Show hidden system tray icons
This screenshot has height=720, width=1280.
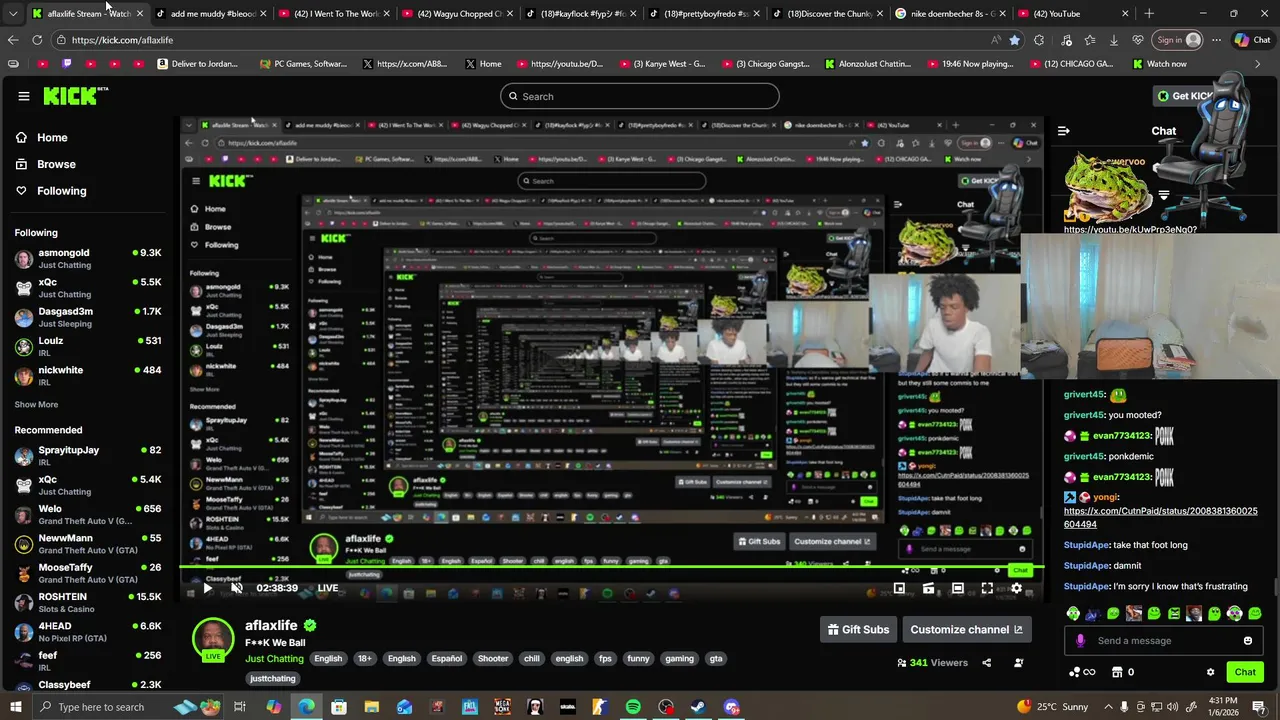1107,707
